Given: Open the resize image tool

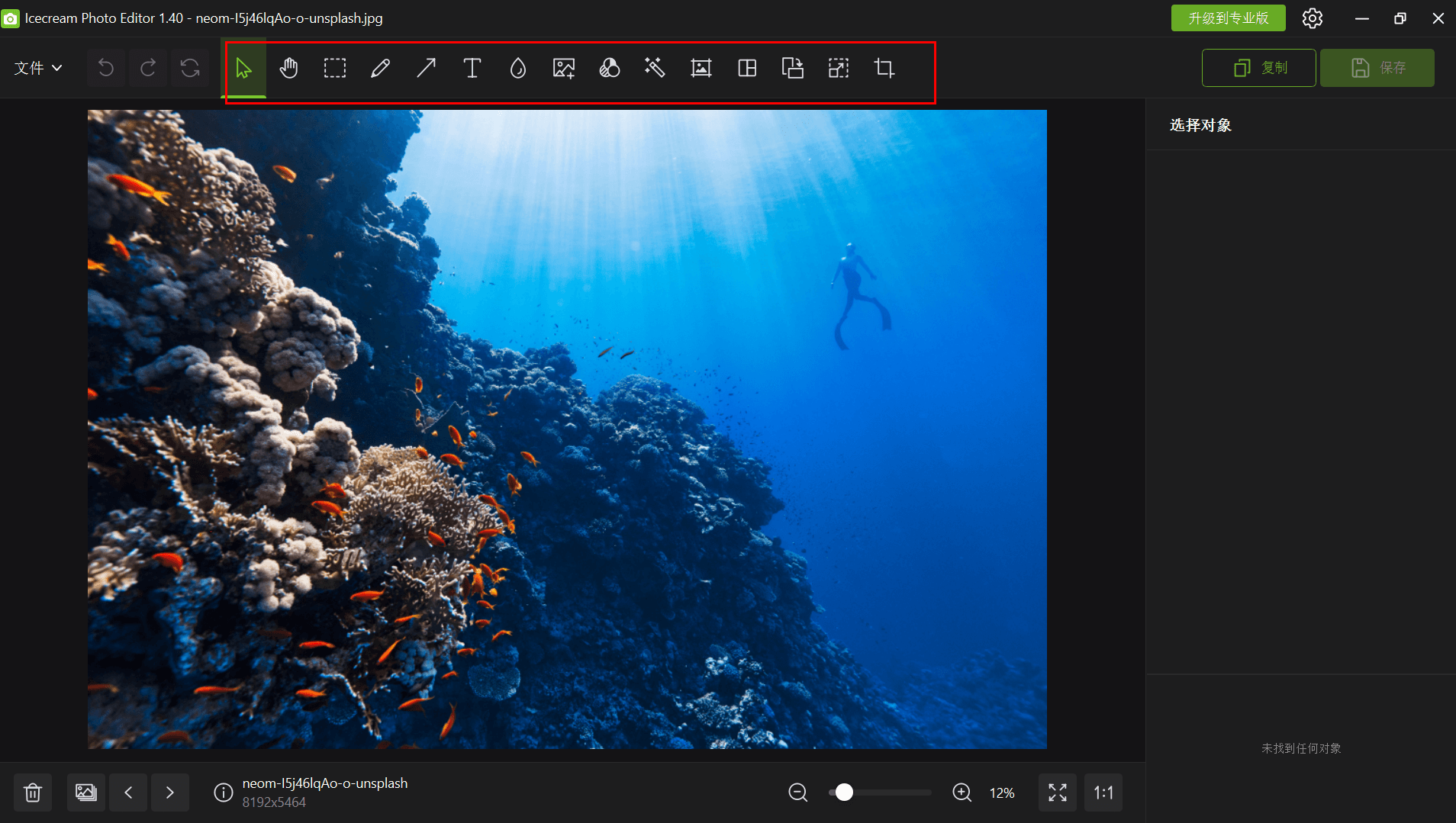Looking at the screenshot, I should 839,69.
